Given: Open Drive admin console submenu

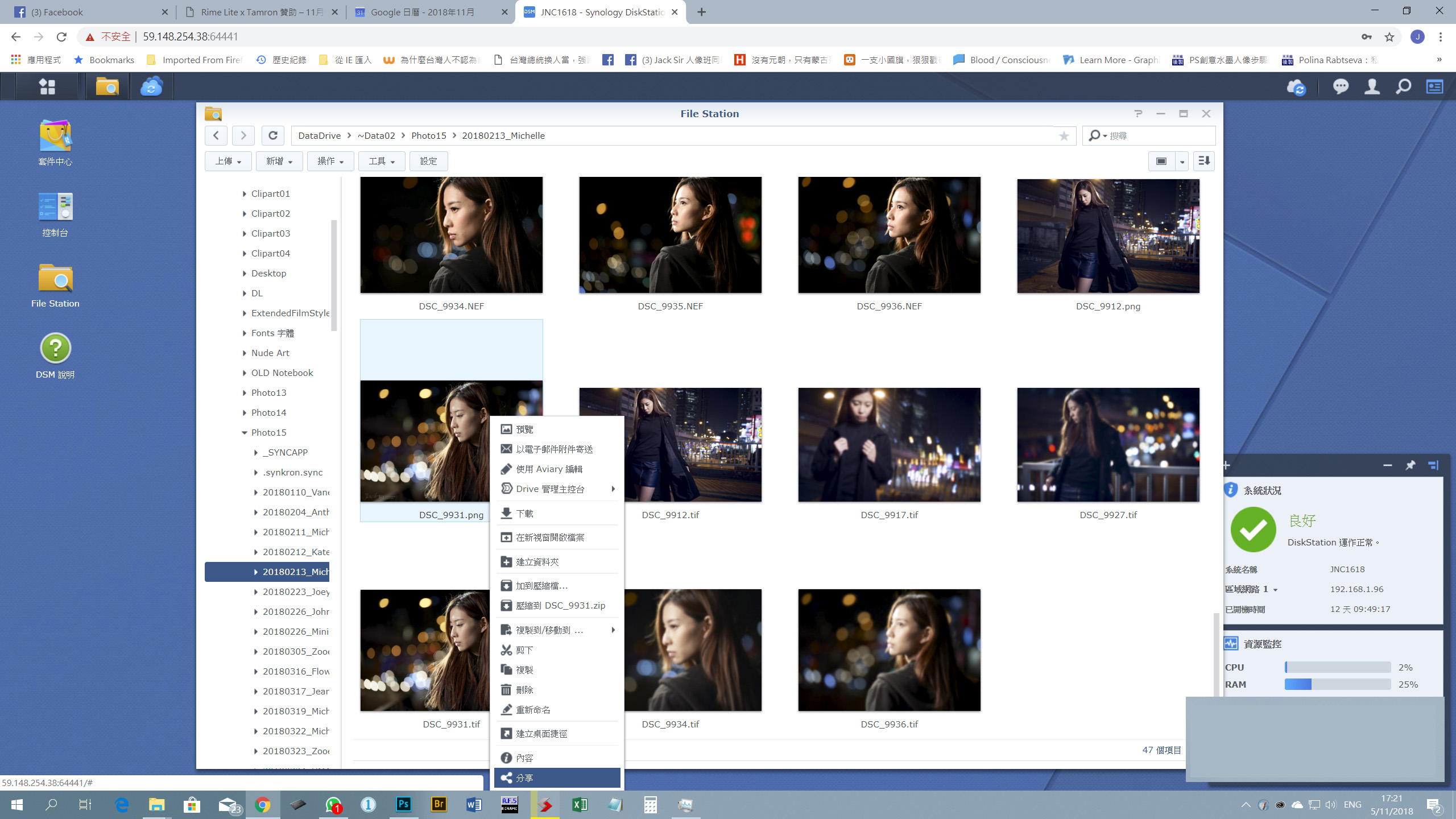Looking at the screenshot, I should (x=557, y=489).
